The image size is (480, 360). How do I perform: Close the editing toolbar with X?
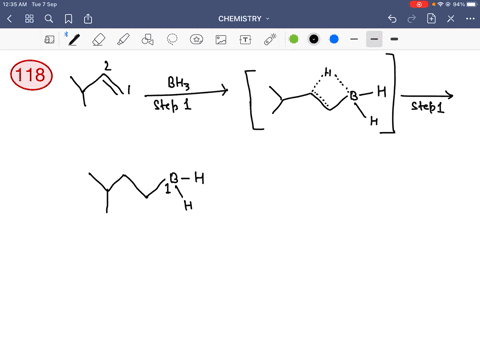click(x=451, y=19)
